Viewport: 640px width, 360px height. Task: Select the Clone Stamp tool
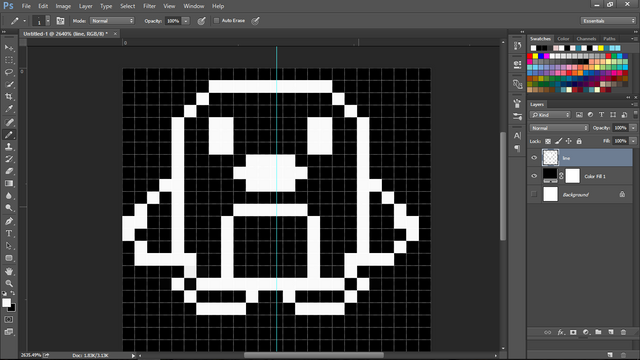pyautogui.click(x=9, y=147)
